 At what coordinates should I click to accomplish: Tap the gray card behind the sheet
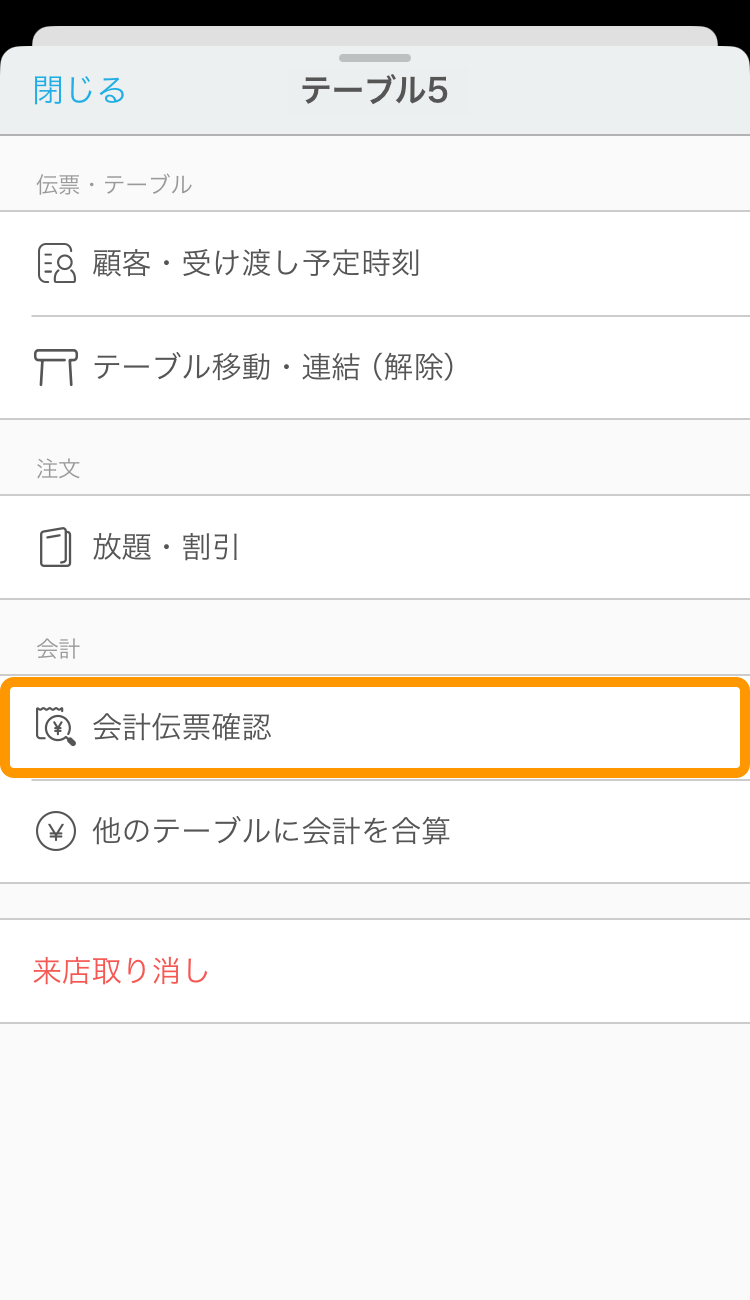coord(375,35)
